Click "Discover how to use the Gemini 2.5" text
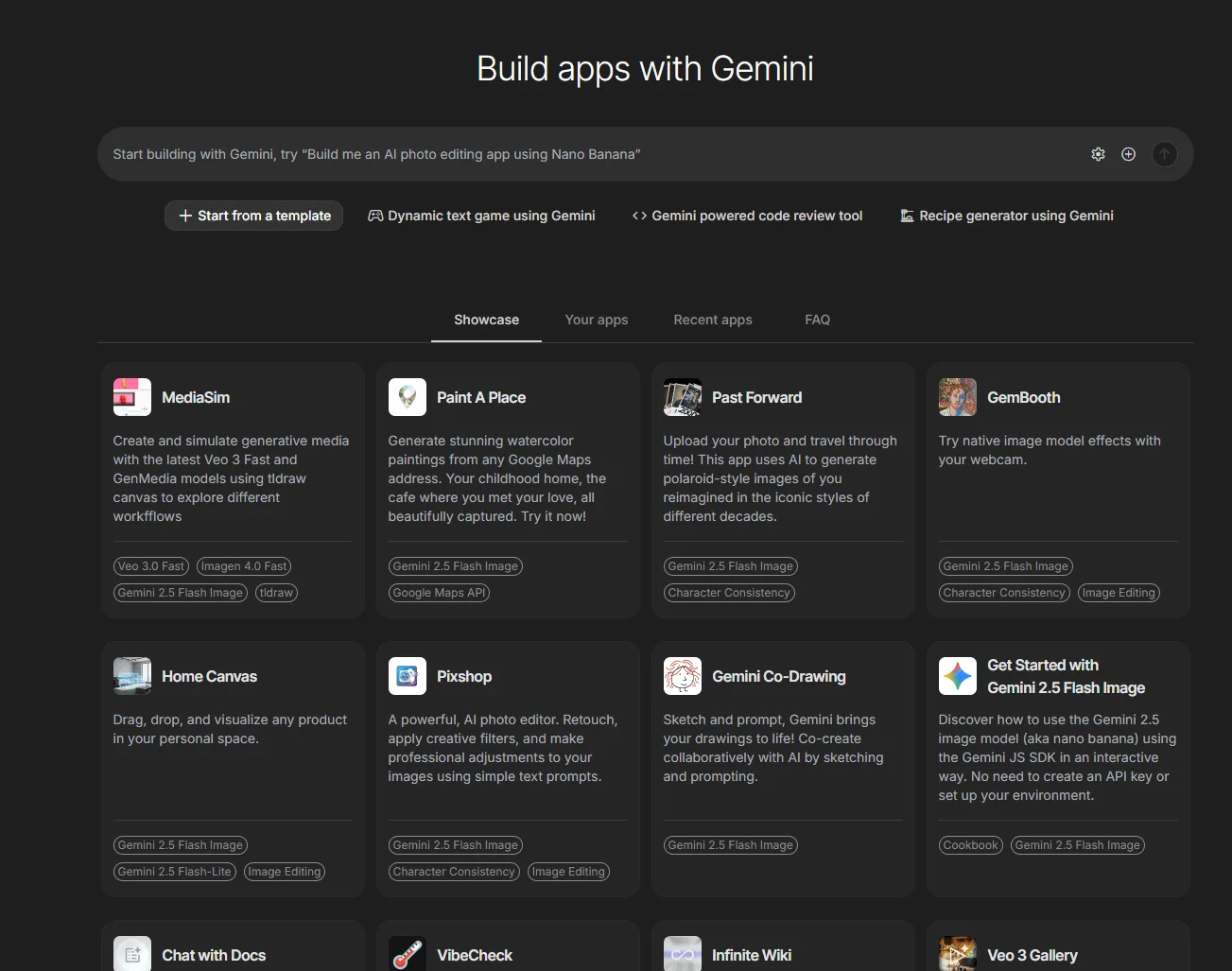 [x=1057, y=757]
